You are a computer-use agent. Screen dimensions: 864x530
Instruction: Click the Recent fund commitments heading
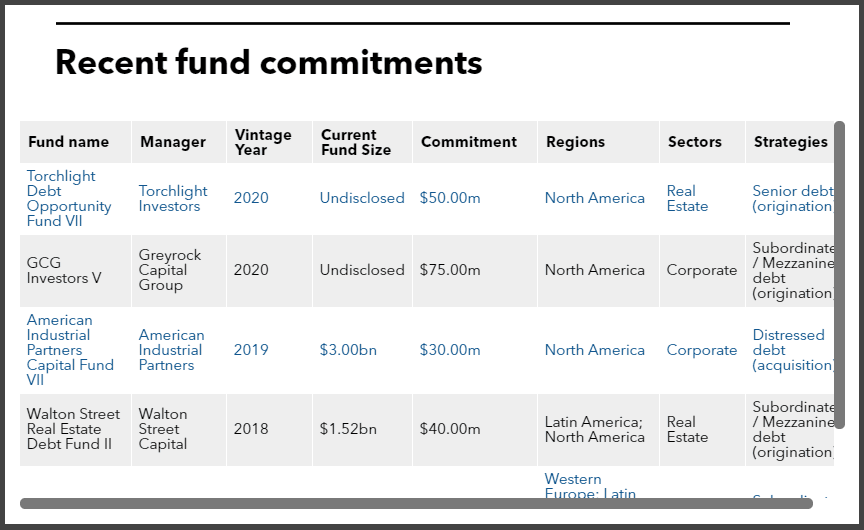click(x=269, y=62)
